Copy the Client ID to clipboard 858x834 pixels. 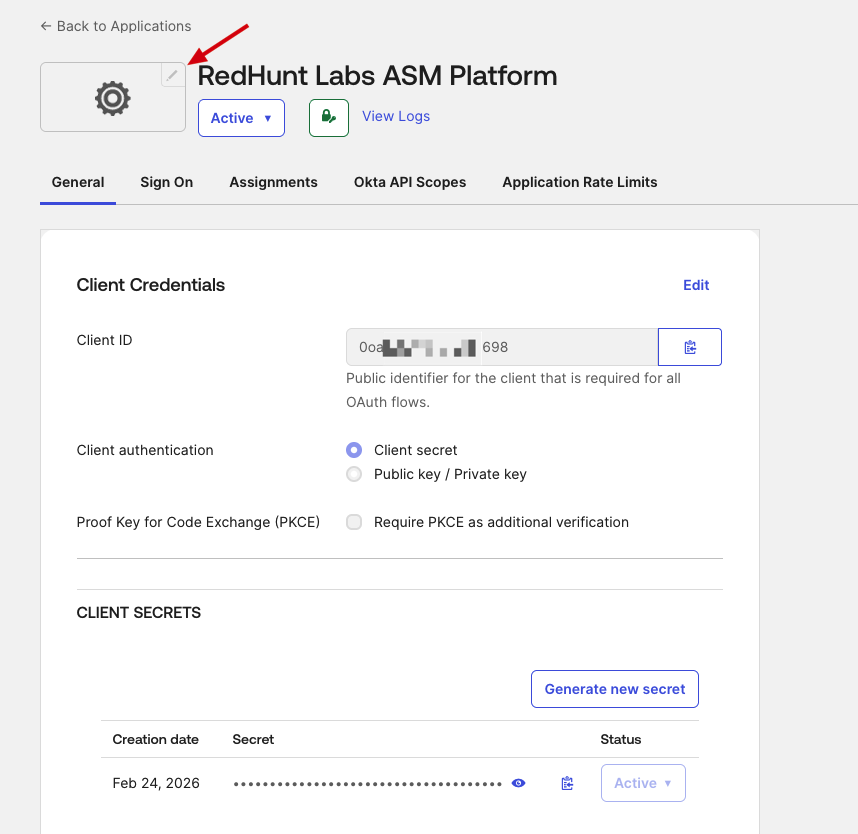point(689,347)
